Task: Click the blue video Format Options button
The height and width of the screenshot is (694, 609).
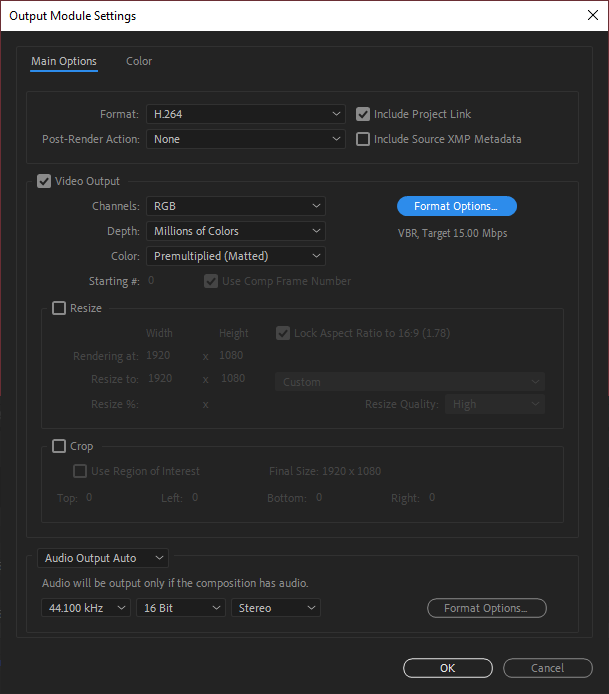Action: (x=456, y=206)
